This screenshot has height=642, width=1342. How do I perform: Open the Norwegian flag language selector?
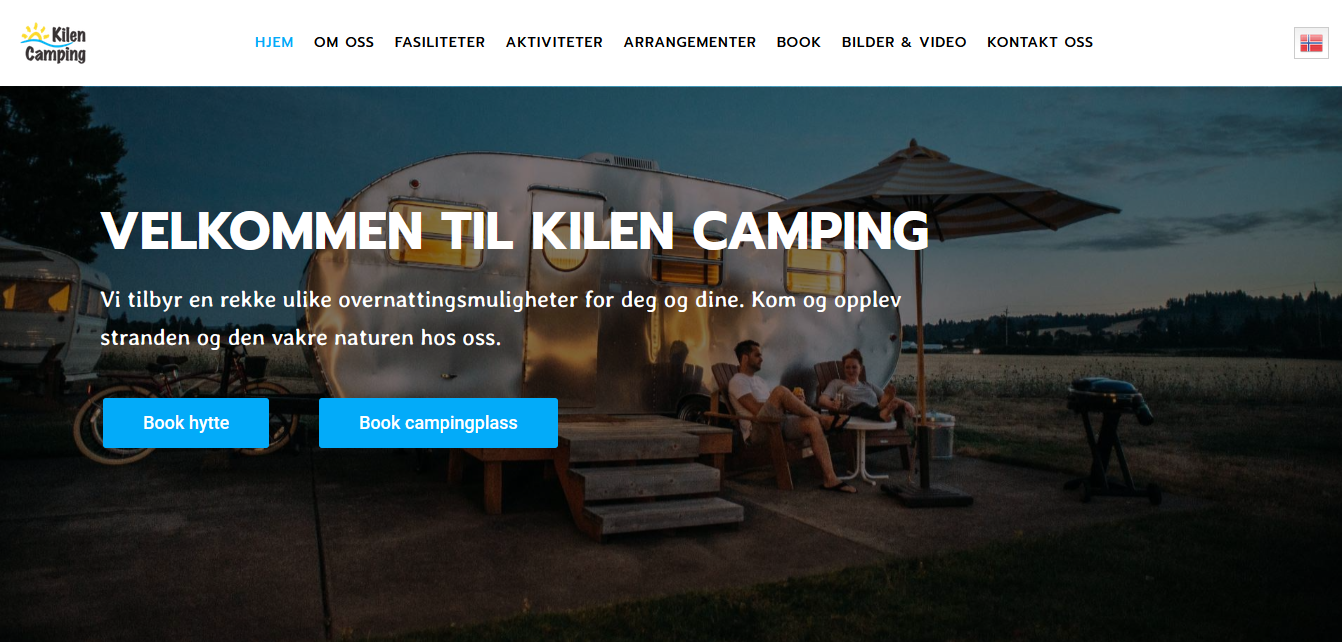pyautogui.click(x=1311, y=43)
